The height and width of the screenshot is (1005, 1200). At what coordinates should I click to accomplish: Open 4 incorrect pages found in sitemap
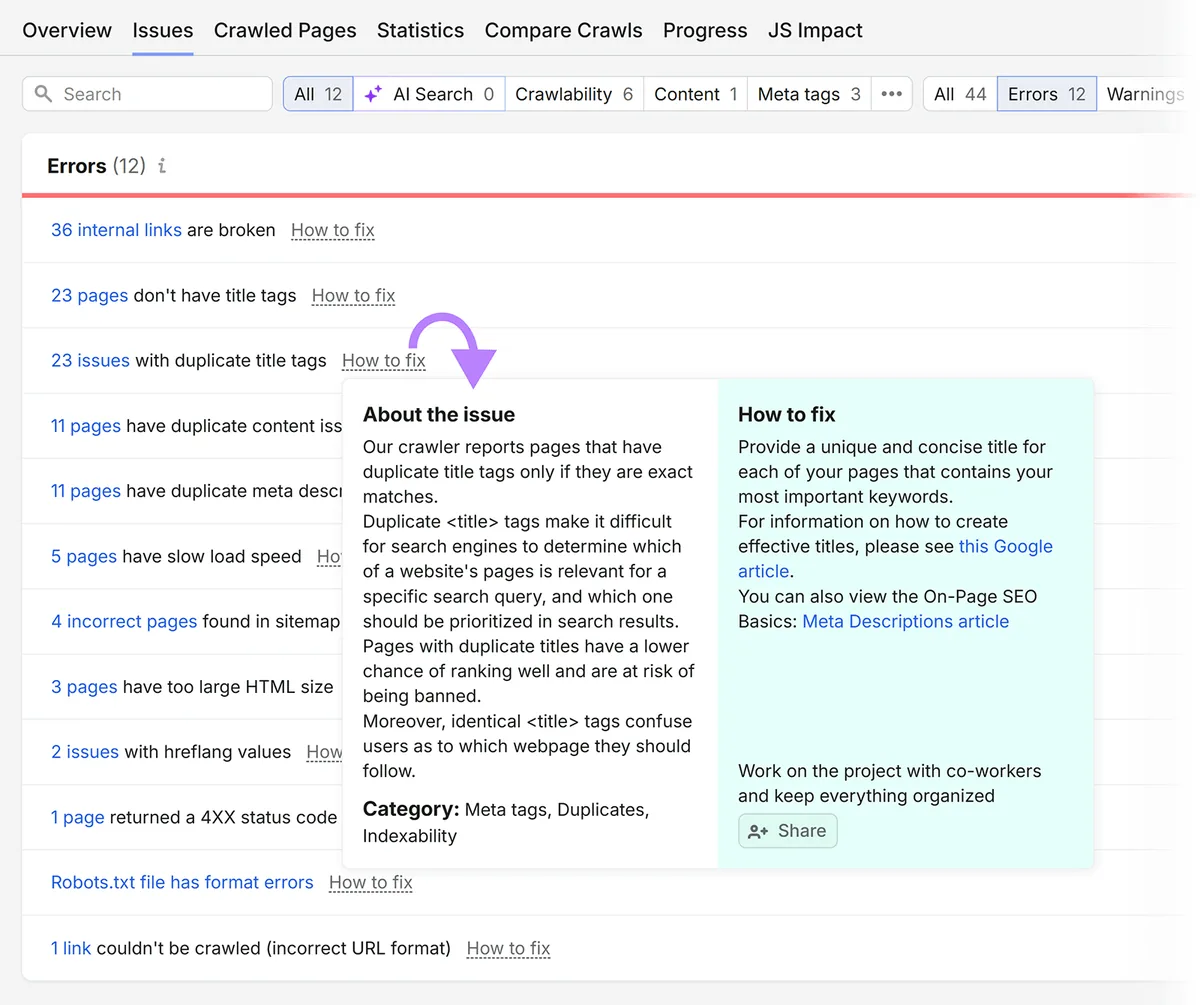124,622
